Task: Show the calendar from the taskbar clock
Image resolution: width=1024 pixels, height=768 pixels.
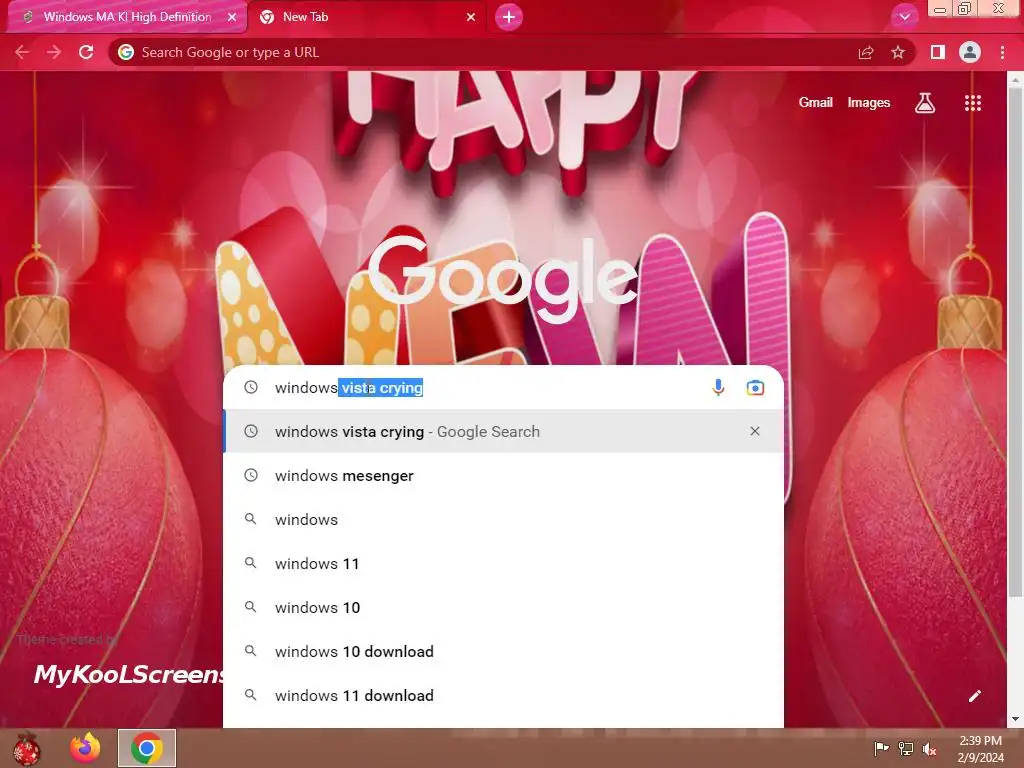Action: 980,749
